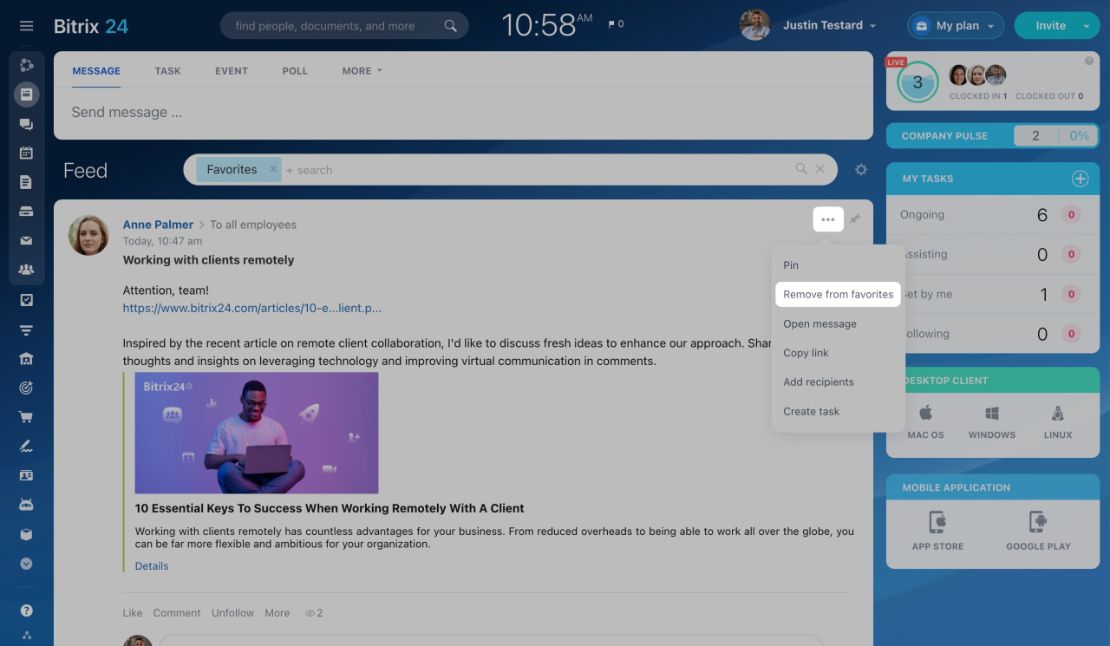Remove the Favorites filter chip

click(273, 170)
